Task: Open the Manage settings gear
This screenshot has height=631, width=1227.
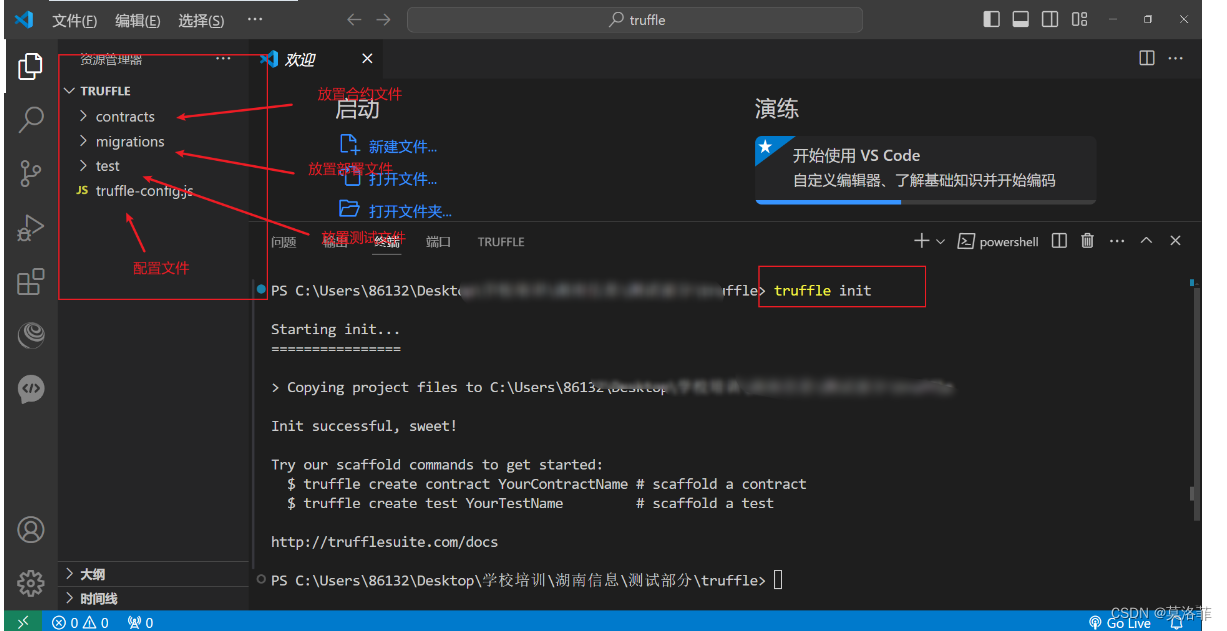Action: pyautogui.click(x=31, y=582)
